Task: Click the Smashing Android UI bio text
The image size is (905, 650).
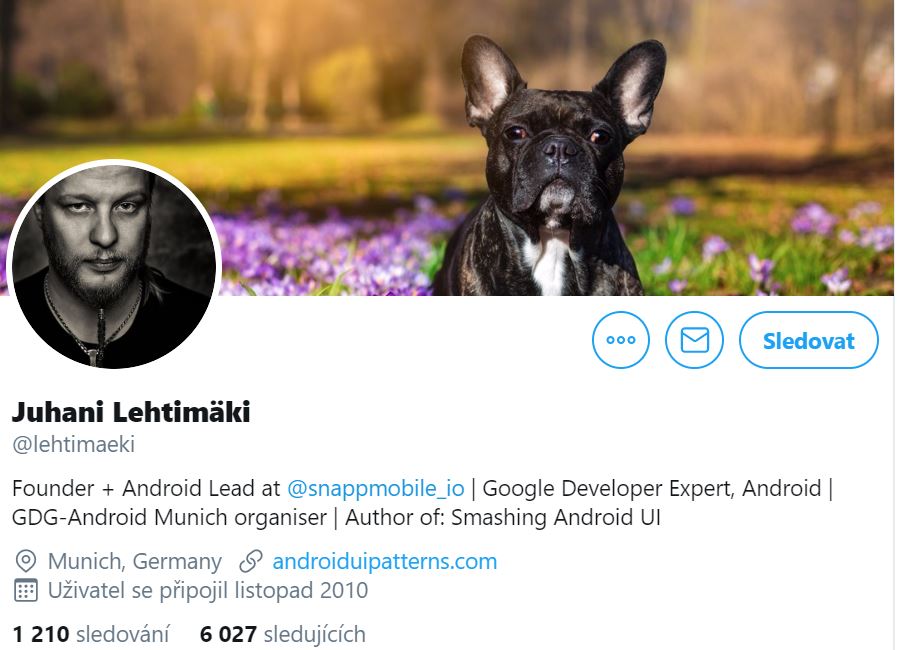Action: (x=556, y=517)
